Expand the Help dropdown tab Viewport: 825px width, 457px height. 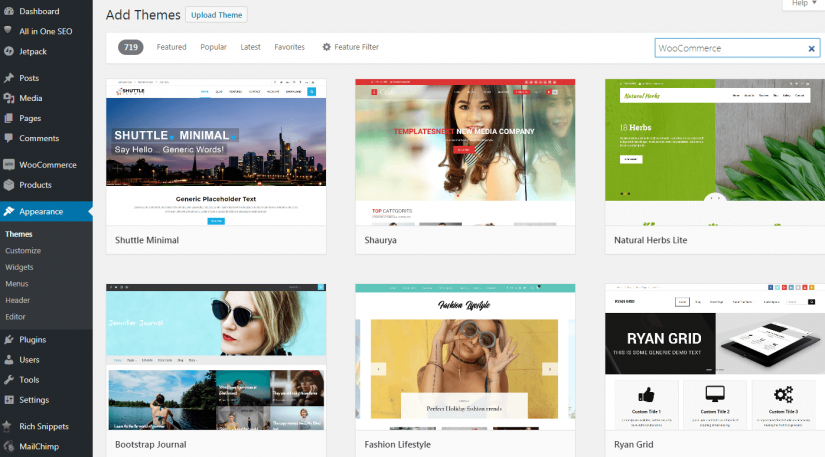(x=804, y=4)
